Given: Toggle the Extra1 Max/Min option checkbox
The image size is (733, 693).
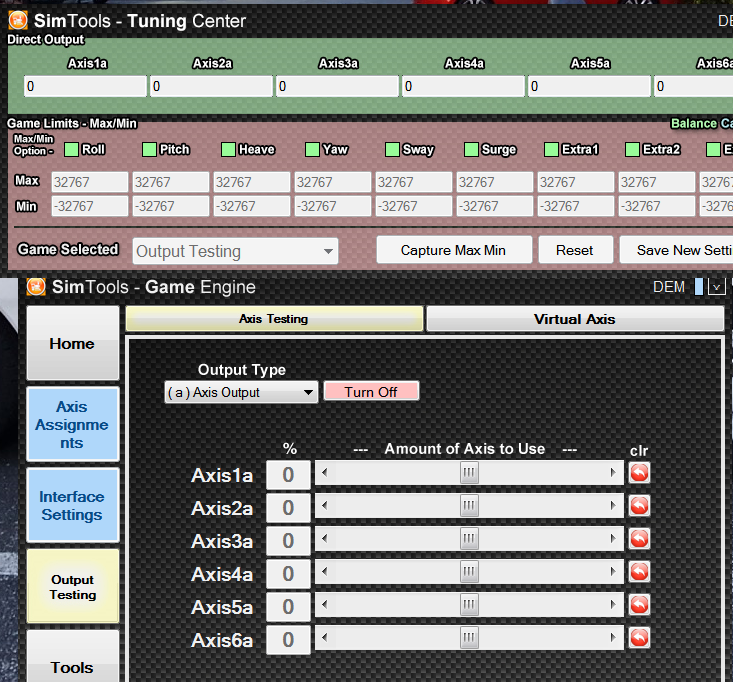Looking at the screenshot, I should click(x=551, y=150).
